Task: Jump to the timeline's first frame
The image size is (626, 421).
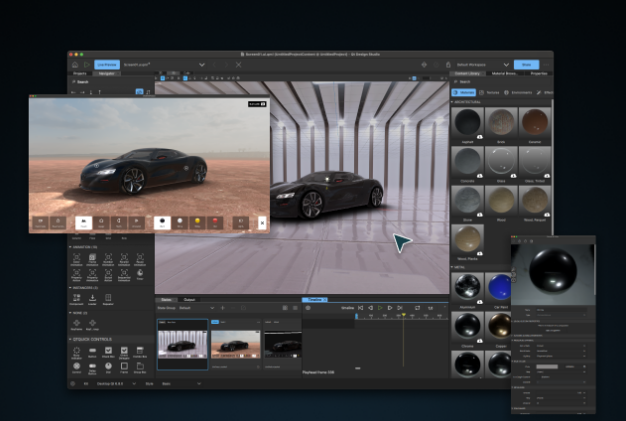Action: tap(361, 308)
